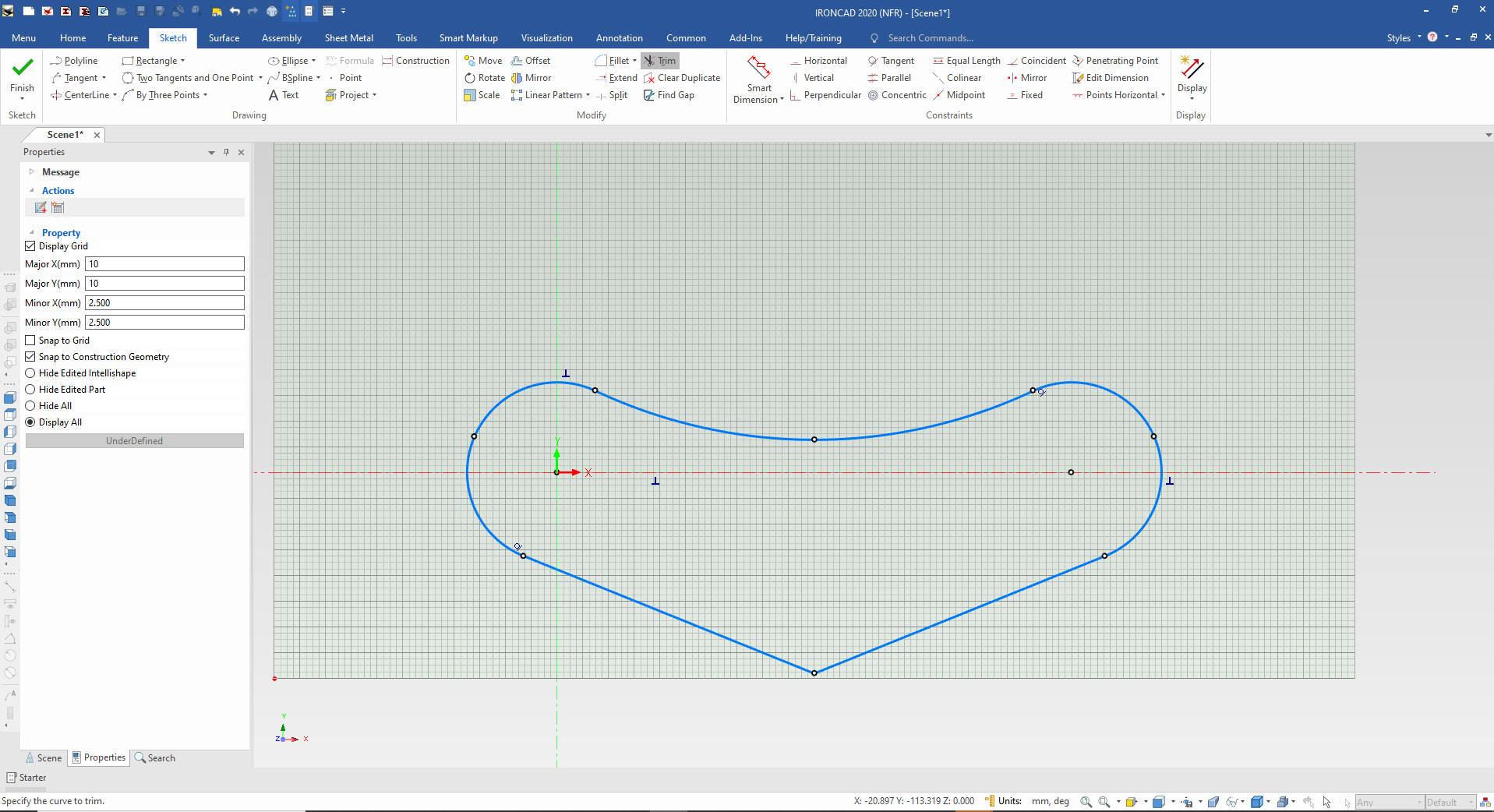Choose the Ellipse tool
Viewport: 1494px width, 812px height.
pyautogui.click(x=288, y=61)
